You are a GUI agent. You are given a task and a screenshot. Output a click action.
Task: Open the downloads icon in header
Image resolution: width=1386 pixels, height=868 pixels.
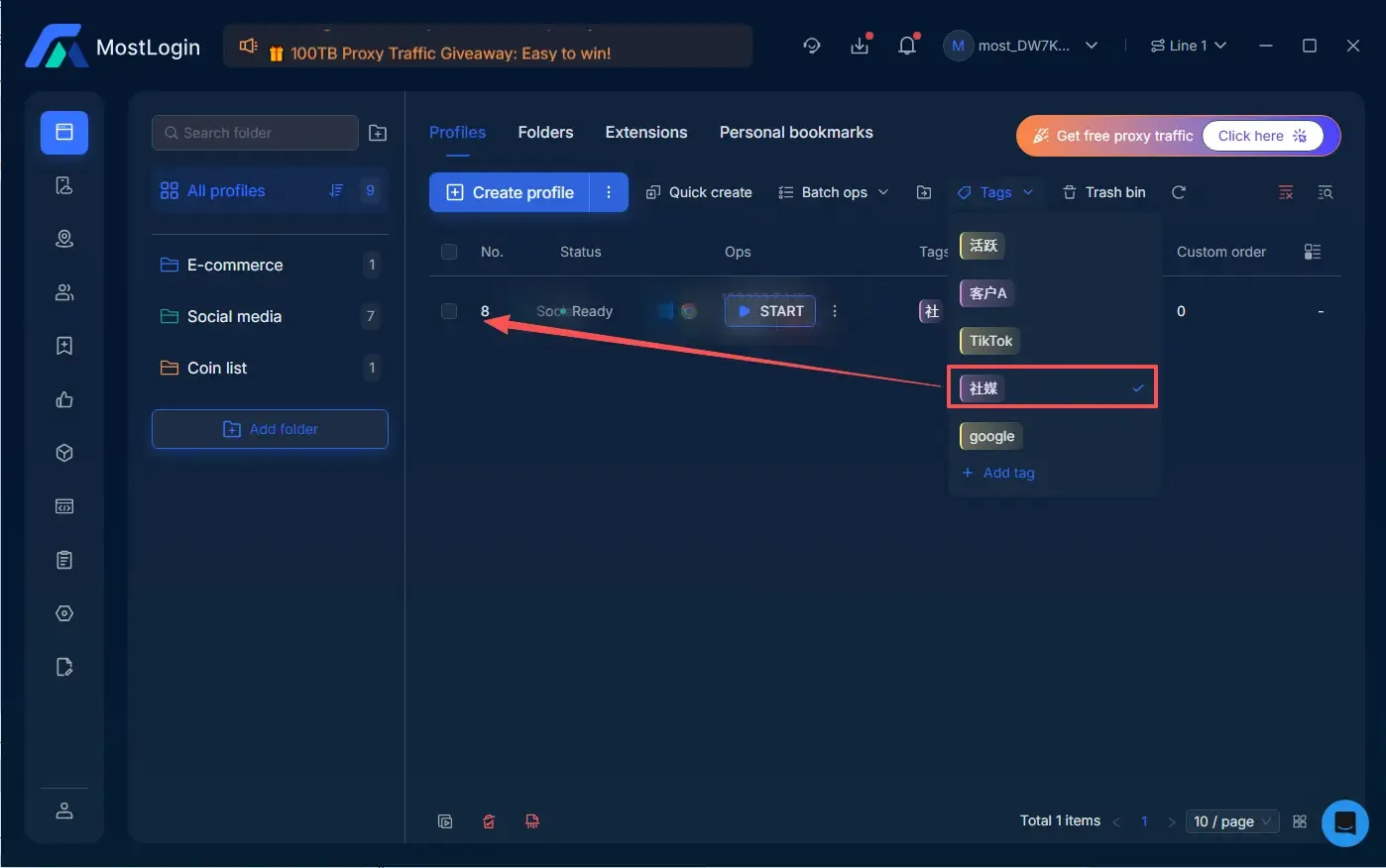pyautogui.click(x=859, y=46)
